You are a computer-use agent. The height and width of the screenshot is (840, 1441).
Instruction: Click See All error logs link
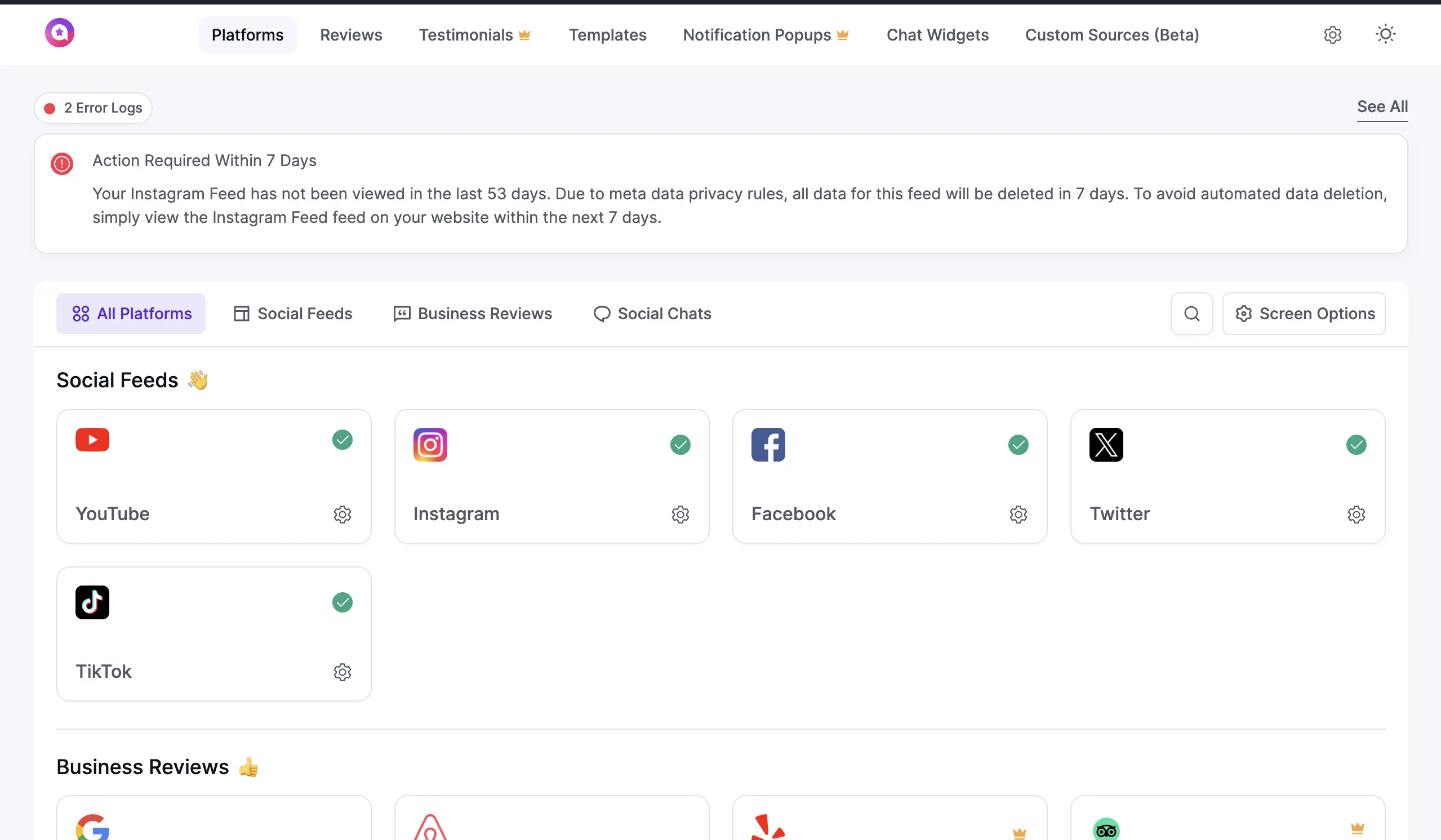coord(1382,107)
